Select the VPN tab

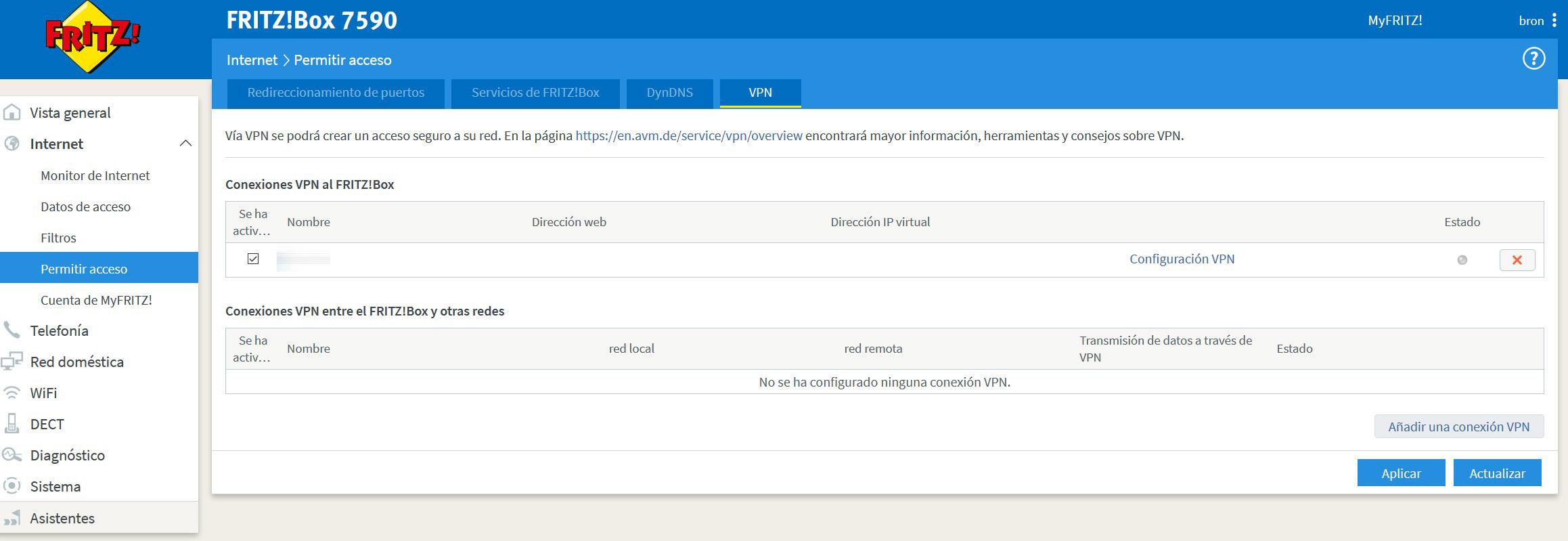[760, 93]
